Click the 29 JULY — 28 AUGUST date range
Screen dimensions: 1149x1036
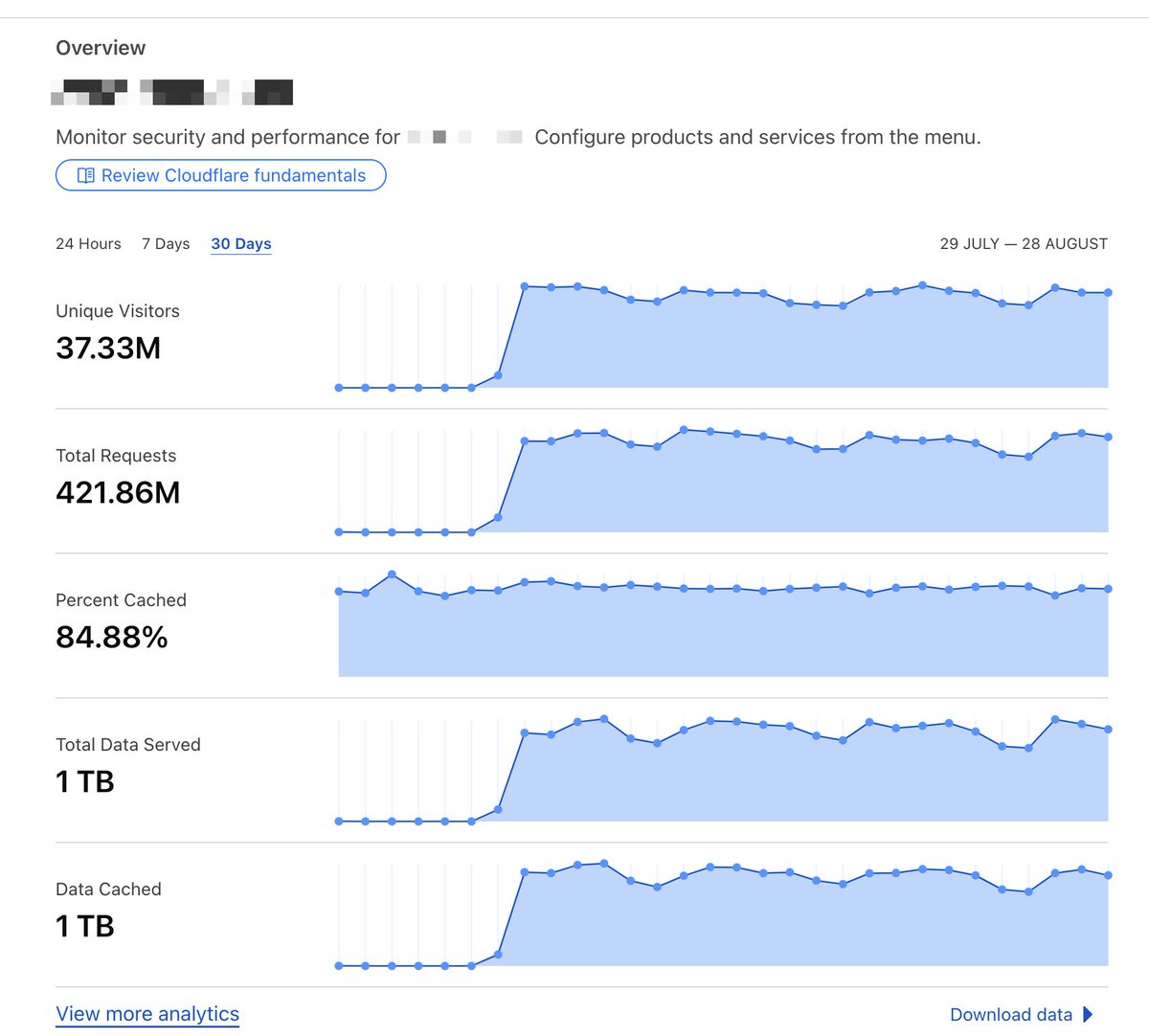pyautogui.click(x=1024, y=243)
